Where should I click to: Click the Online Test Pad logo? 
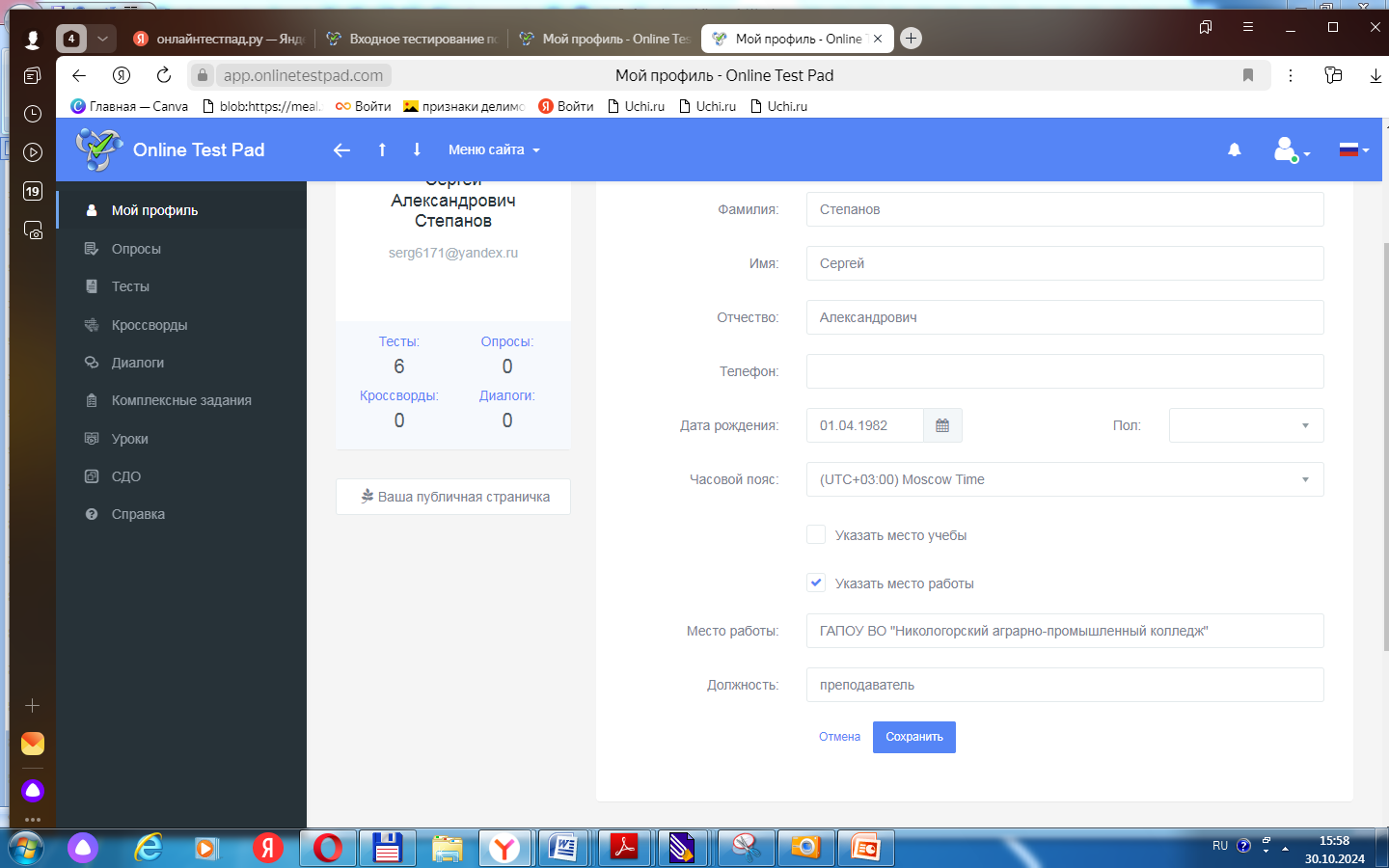[171, 149]
